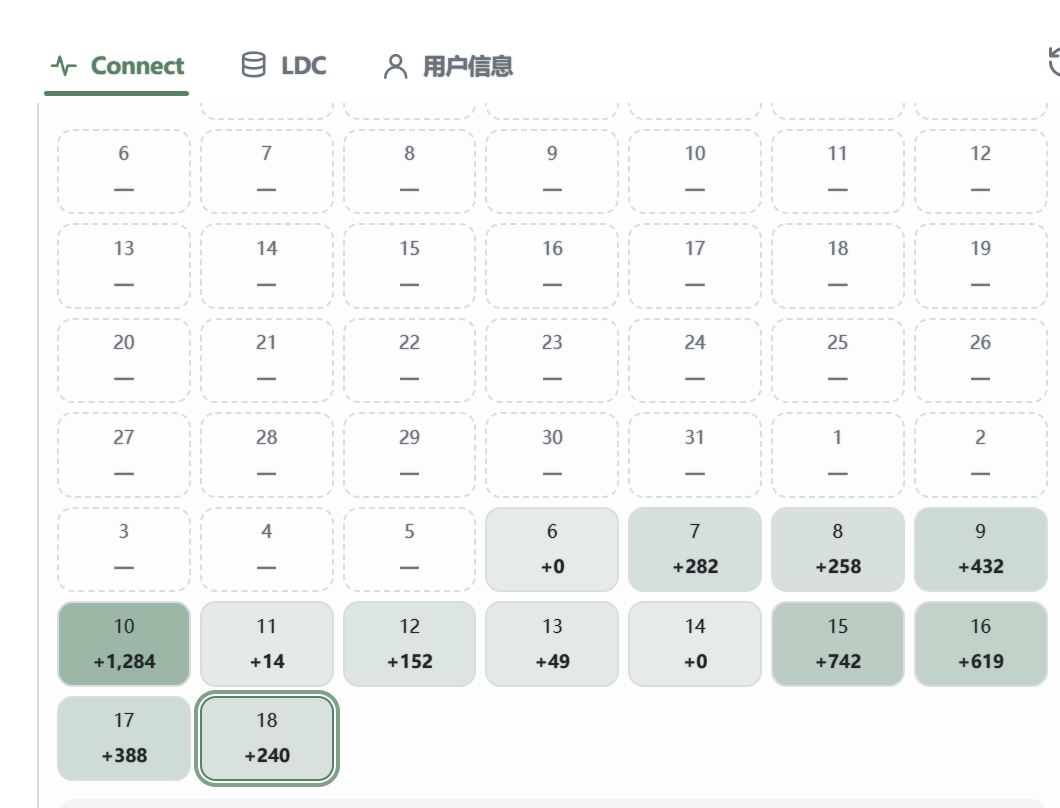Switch to the LDC tab
The width and height of the screenshot is (1060, 808).
point(284,66)
